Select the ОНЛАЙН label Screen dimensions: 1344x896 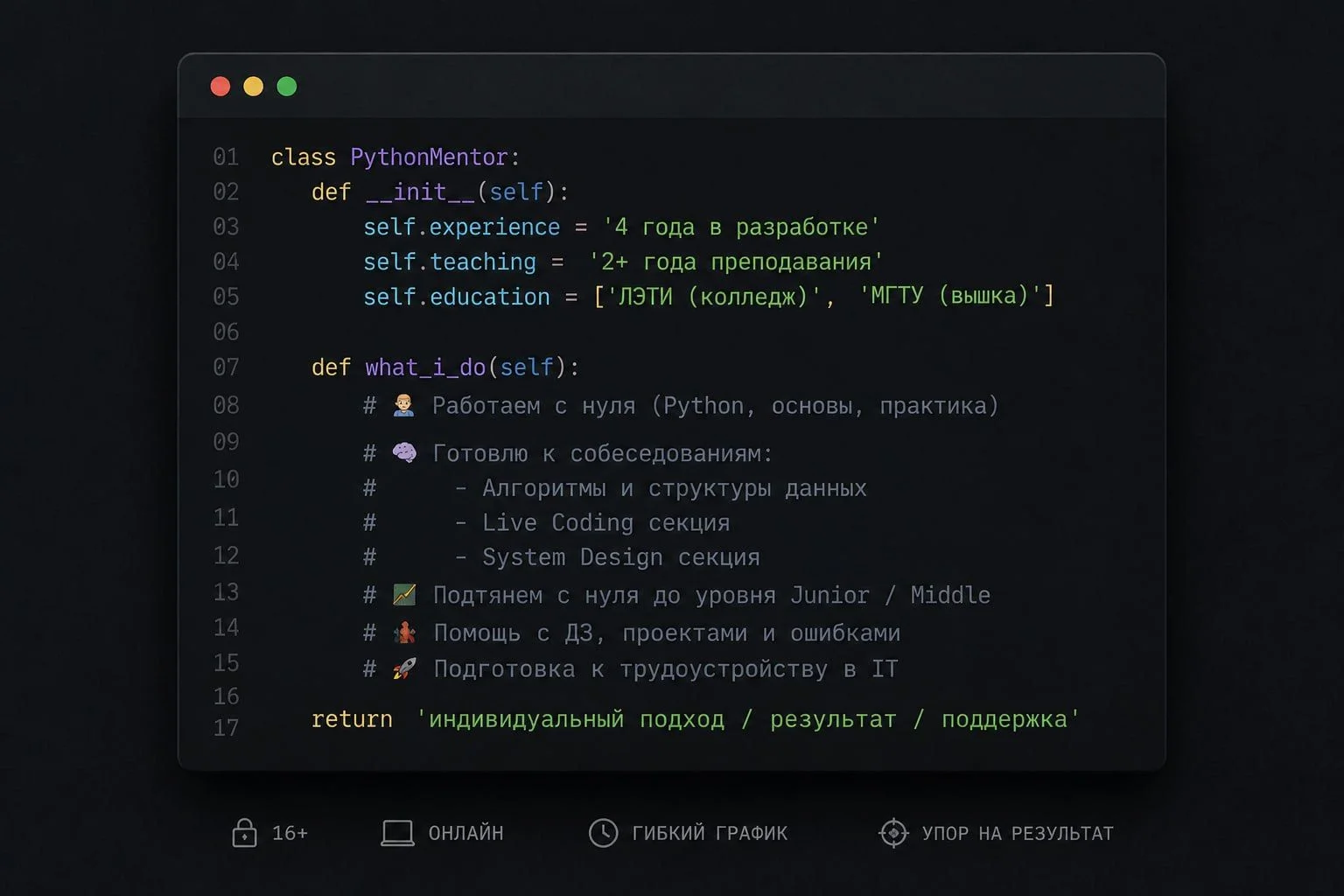465,833
